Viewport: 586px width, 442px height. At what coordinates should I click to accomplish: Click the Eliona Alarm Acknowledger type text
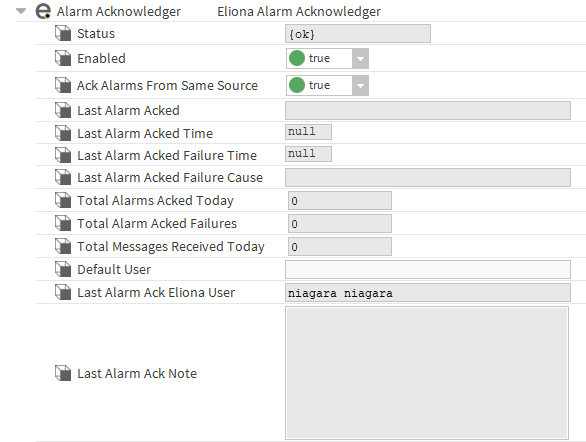[299, 12]
